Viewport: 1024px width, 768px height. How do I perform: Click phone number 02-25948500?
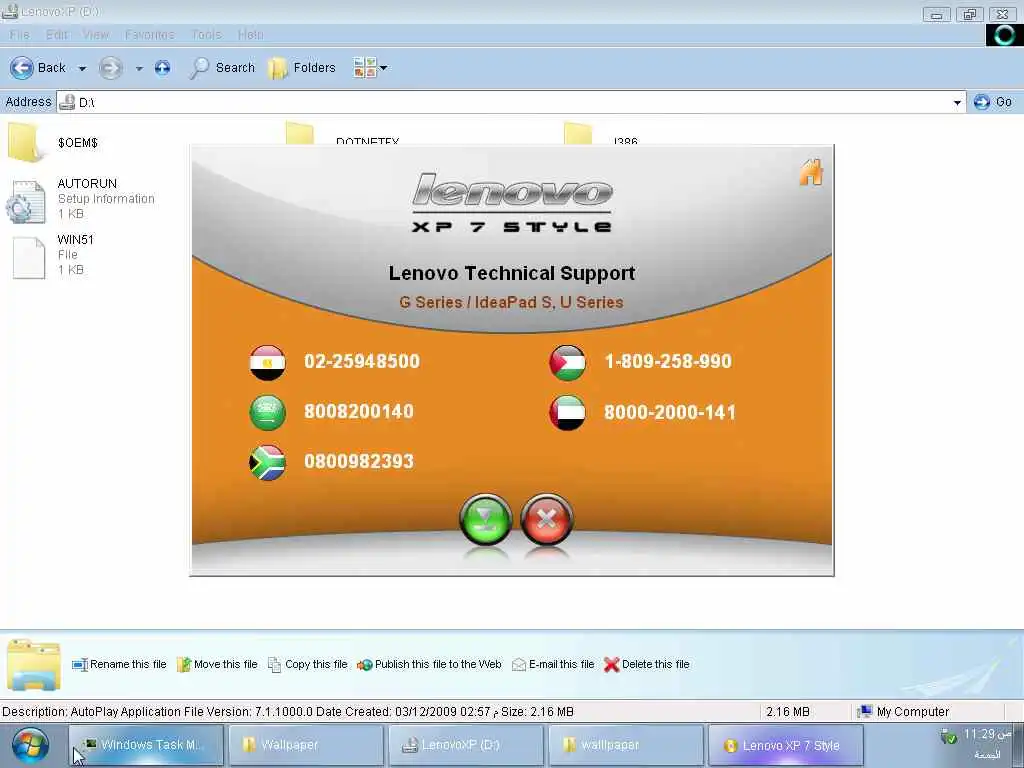click(x=362, y=362)
